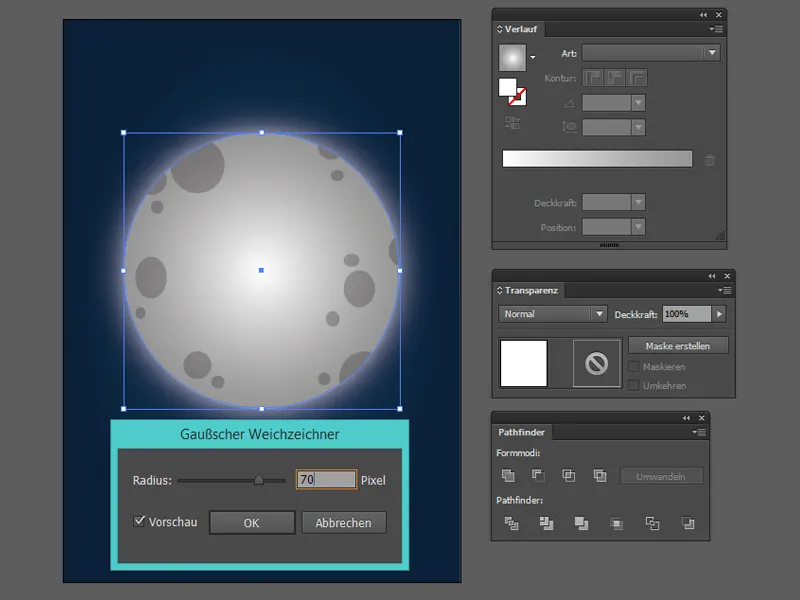Click the Minus Back pathfinder icon
The width and height of the screenshot is (800, 600).
[688, 523]
